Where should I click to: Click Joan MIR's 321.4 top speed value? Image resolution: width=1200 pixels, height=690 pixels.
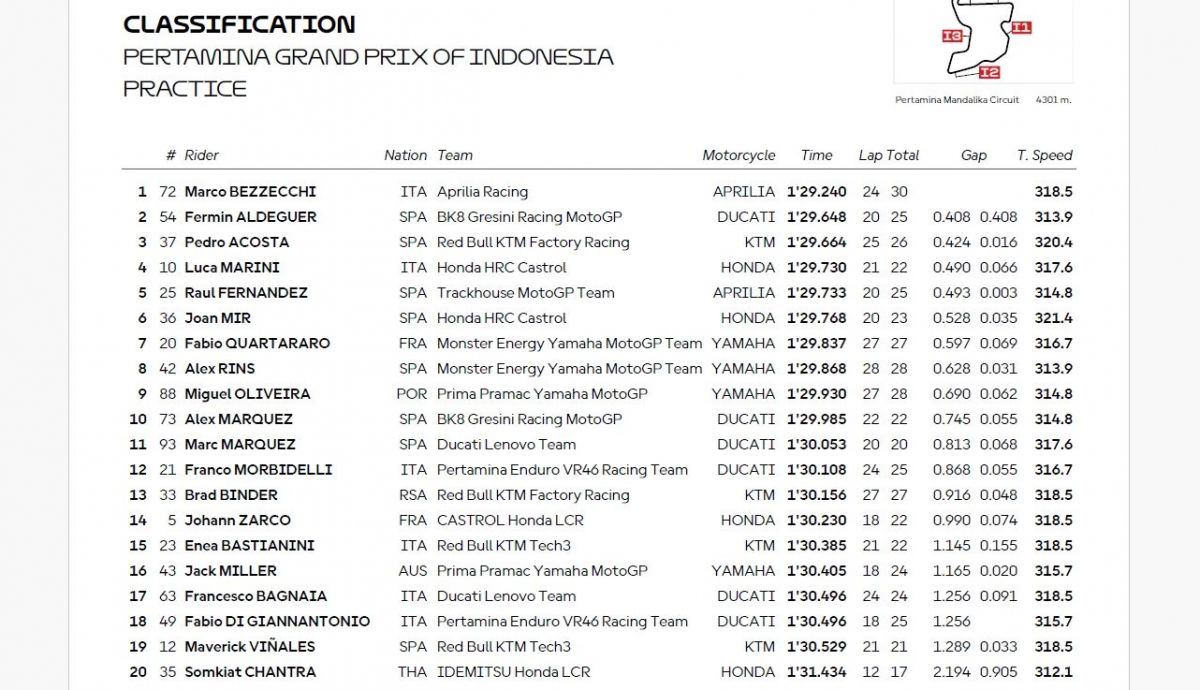coord(1052,318)
